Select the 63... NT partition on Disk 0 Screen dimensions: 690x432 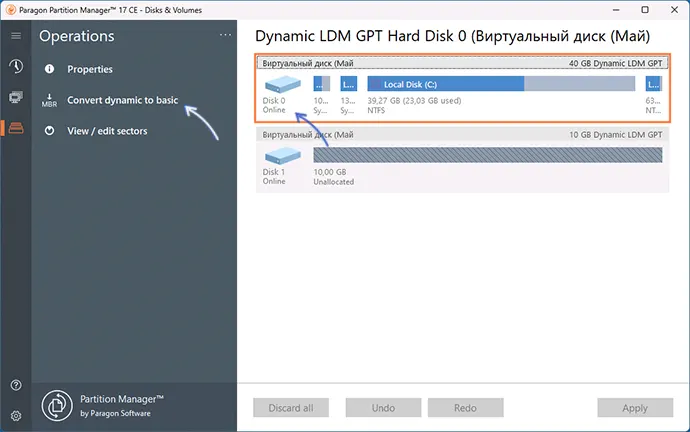[654, 84]
